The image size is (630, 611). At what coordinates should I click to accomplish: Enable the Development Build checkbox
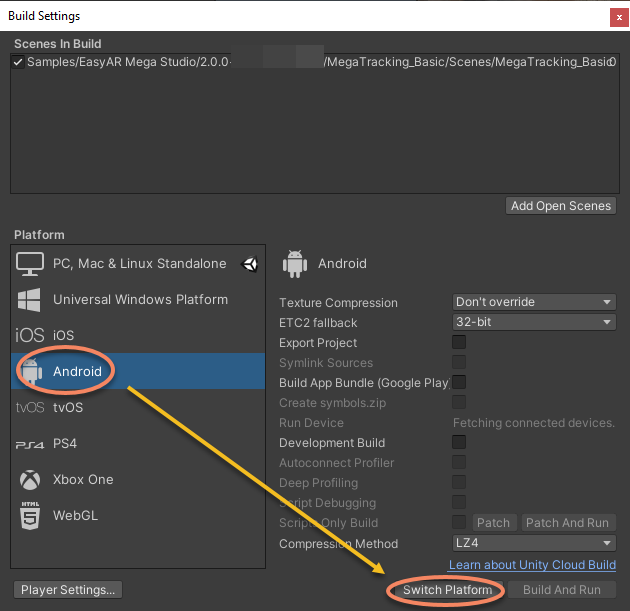pos(459,442)
